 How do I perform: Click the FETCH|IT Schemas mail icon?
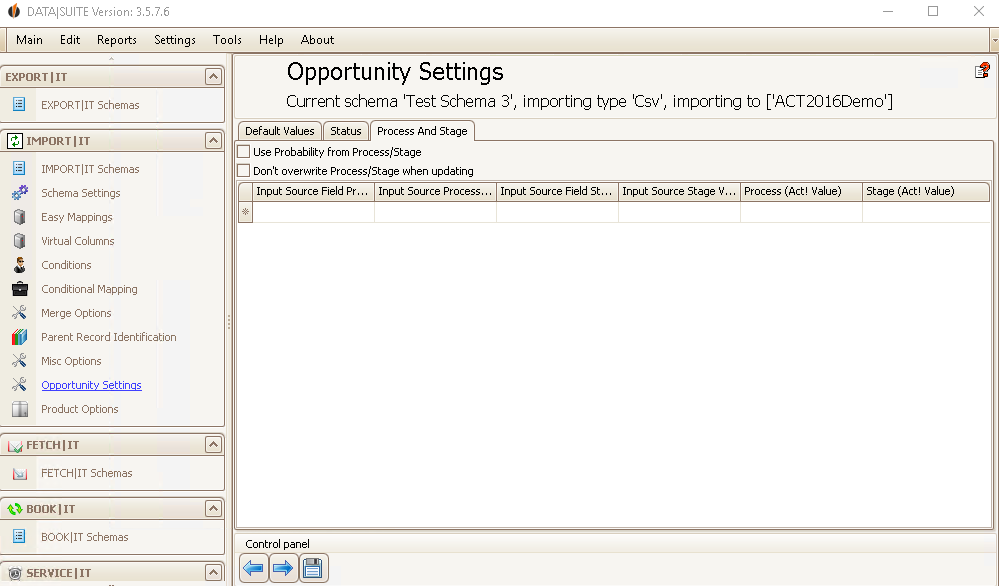click(x=20, y=473)
